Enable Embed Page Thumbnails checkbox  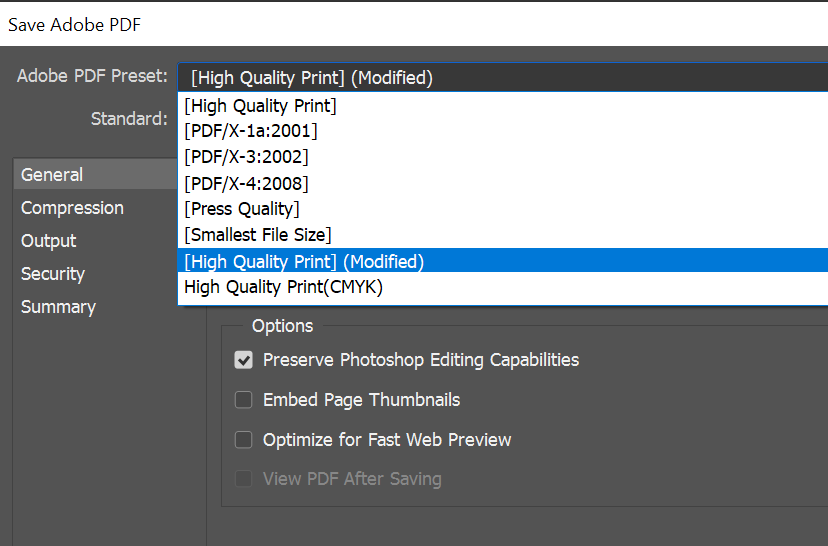pos(243,400)
